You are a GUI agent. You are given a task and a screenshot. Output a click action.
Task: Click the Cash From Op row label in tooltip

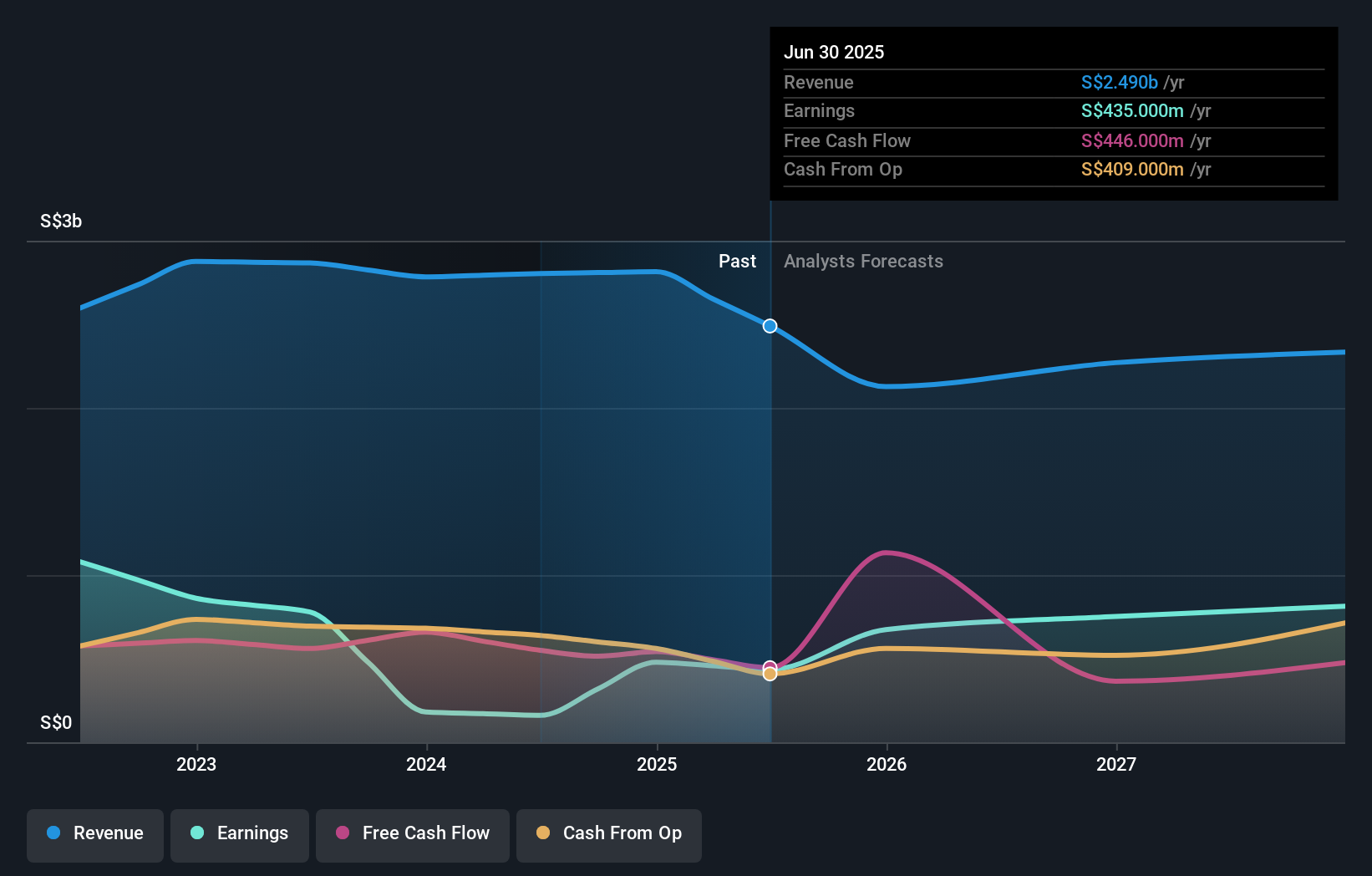coord(843,169)
